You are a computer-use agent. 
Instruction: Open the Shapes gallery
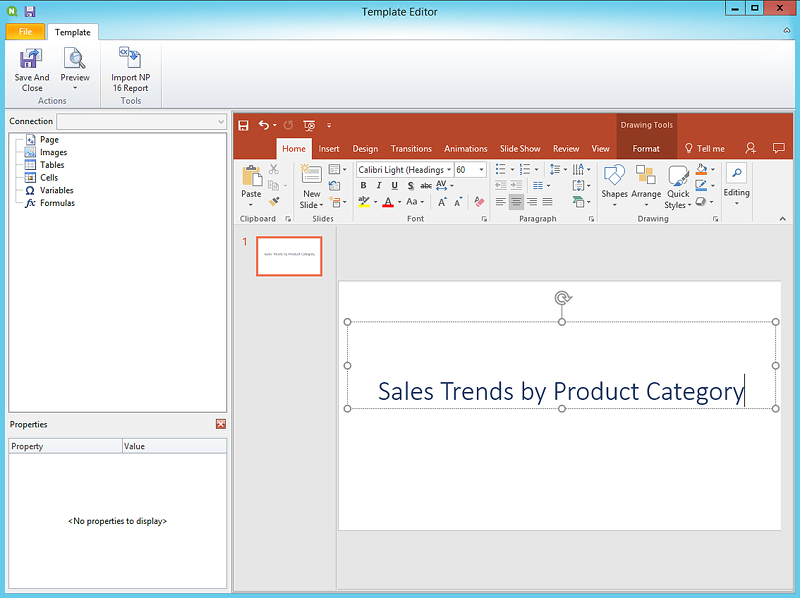(x=614, y=177)
